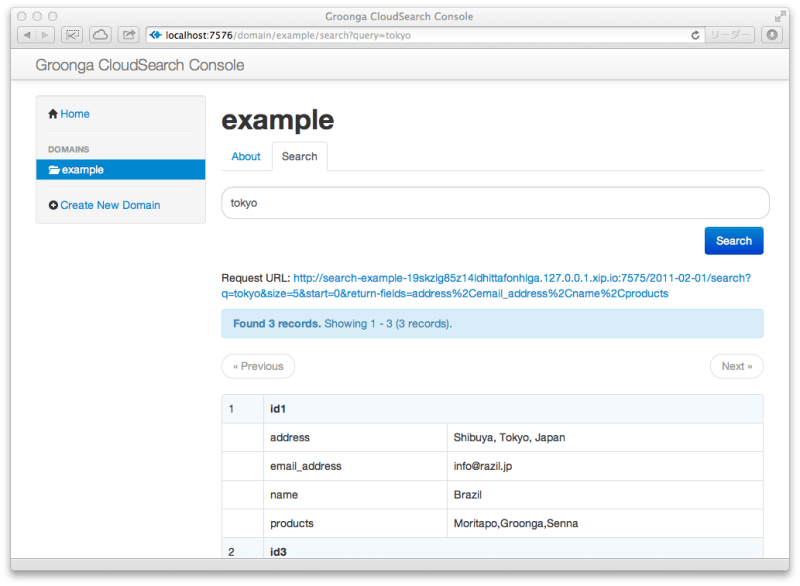Open Downloads via the down-arrow icon
The image size is (800, 586).
[x=771, y=34]
